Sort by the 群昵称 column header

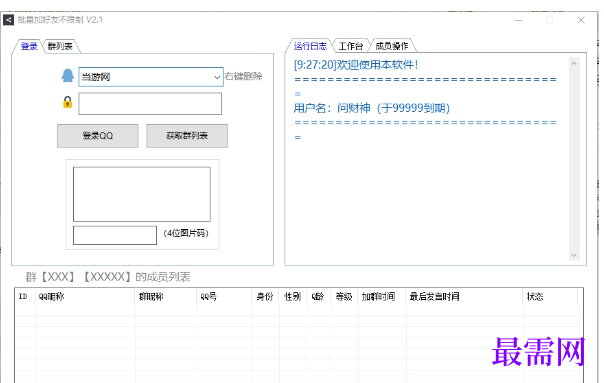pos(166,297)
